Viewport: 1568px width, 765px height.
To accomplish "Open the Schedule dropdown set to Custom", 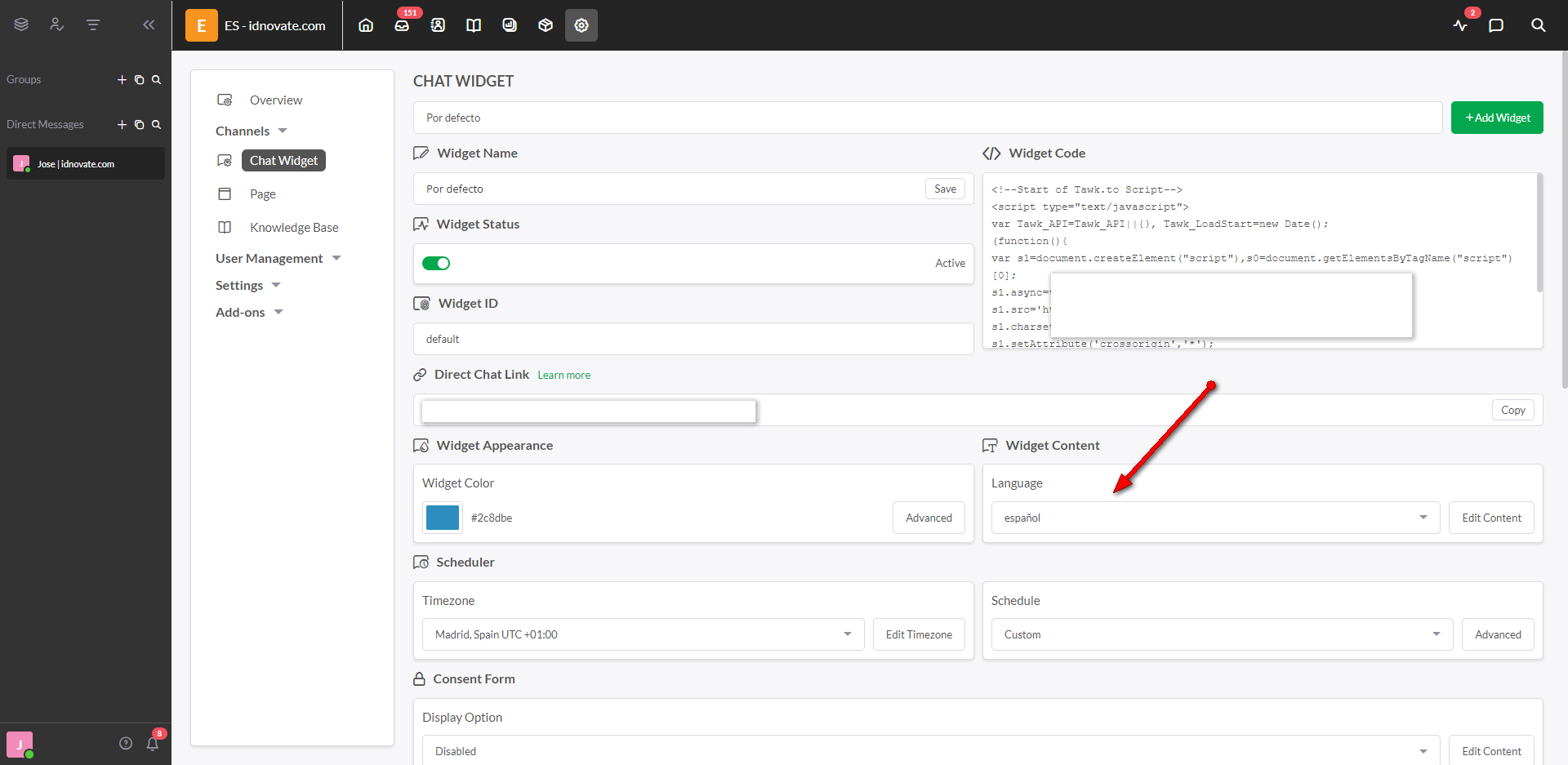I will (1221, 634).
